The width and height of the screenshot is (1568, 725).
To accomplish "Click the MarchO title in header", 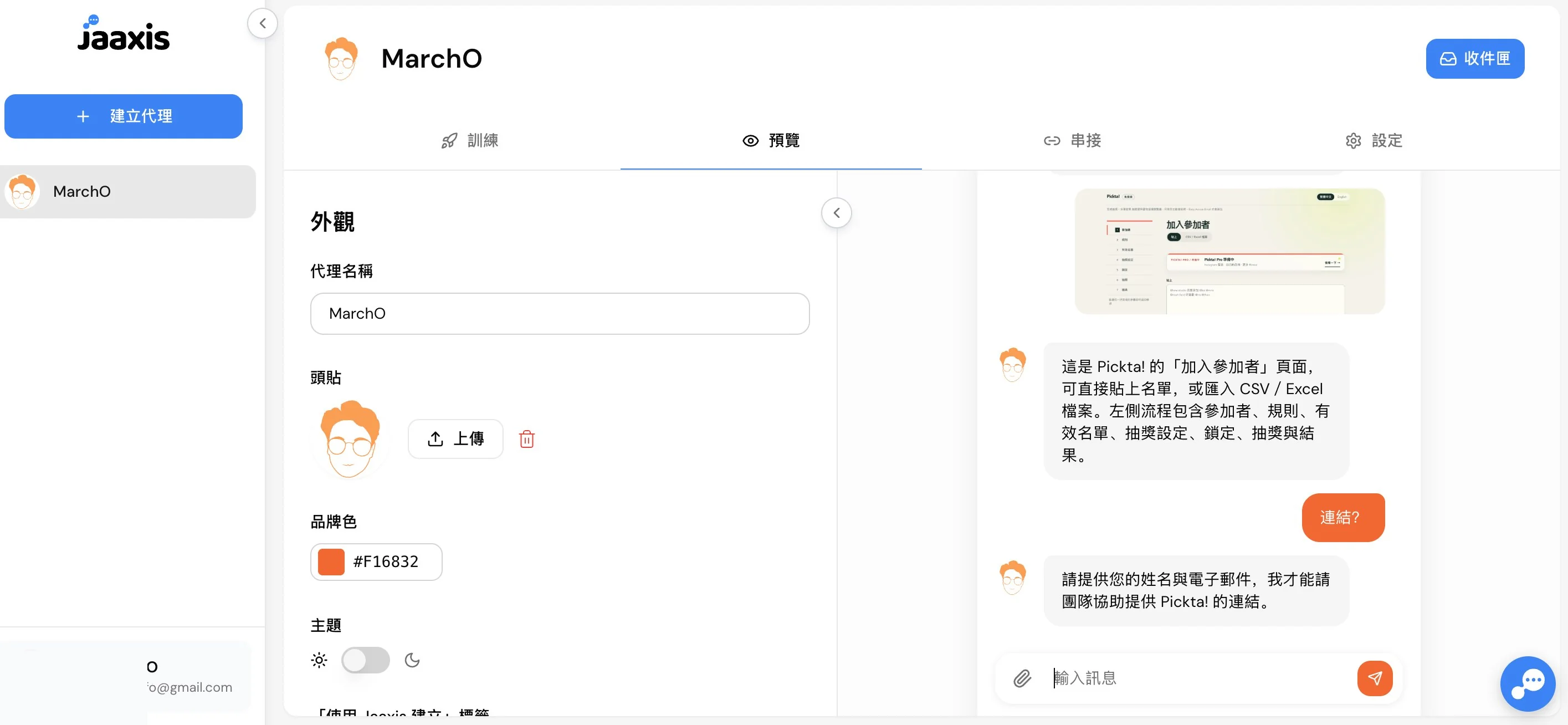I will pos(432,59).
